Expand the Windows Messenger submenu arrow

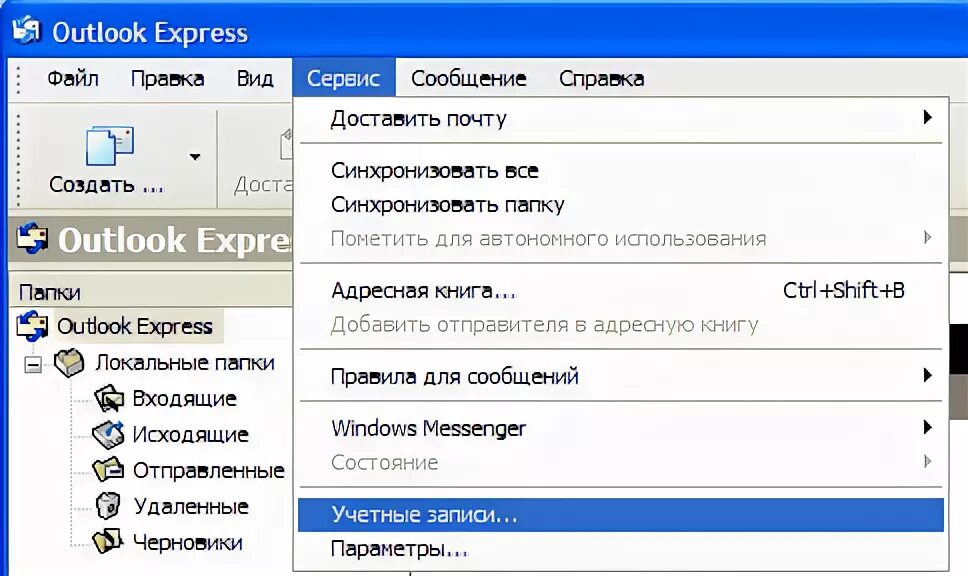coord(927,427)
